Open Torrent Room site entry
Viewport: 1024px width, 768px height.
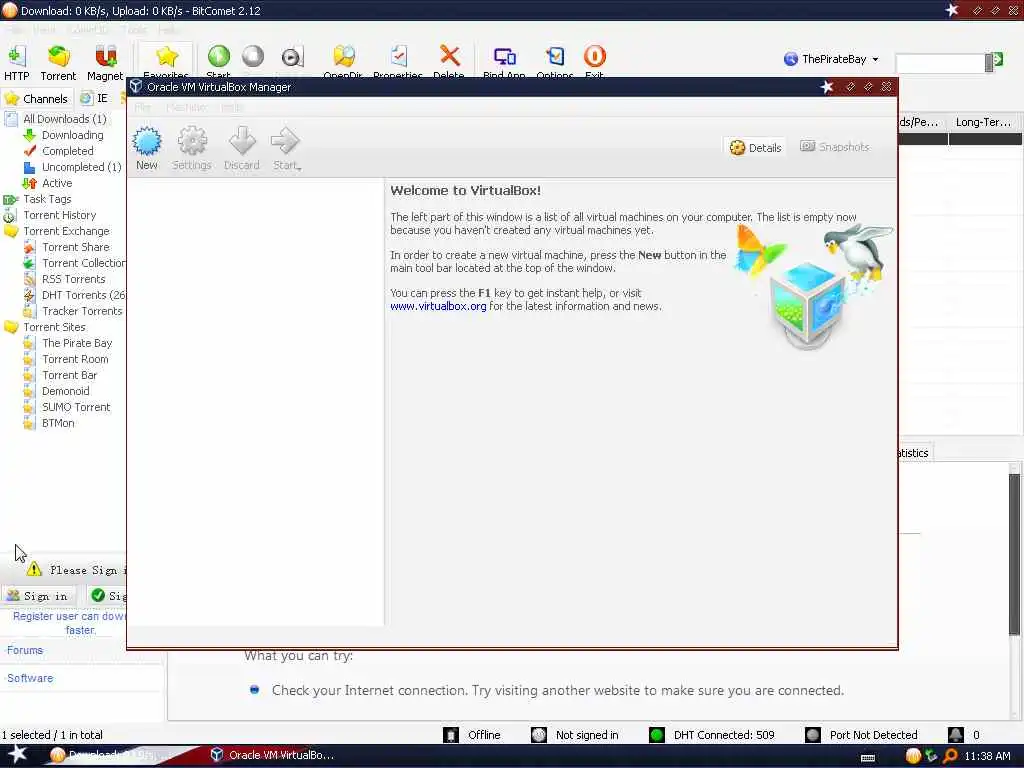coord(75,359)
